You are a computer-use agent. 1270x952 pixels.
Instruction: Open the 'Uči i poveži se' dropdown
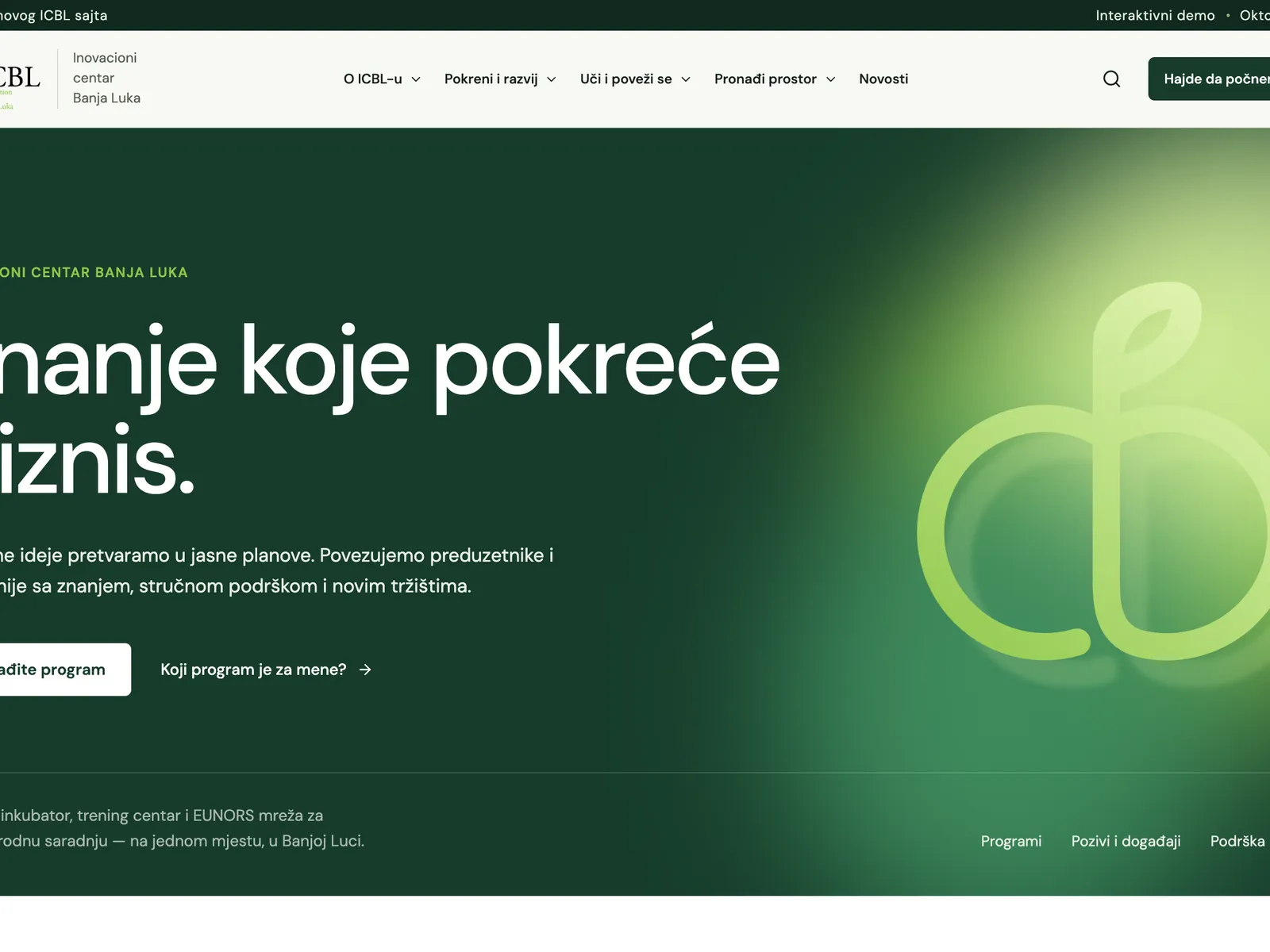click(x=635, y=79)
